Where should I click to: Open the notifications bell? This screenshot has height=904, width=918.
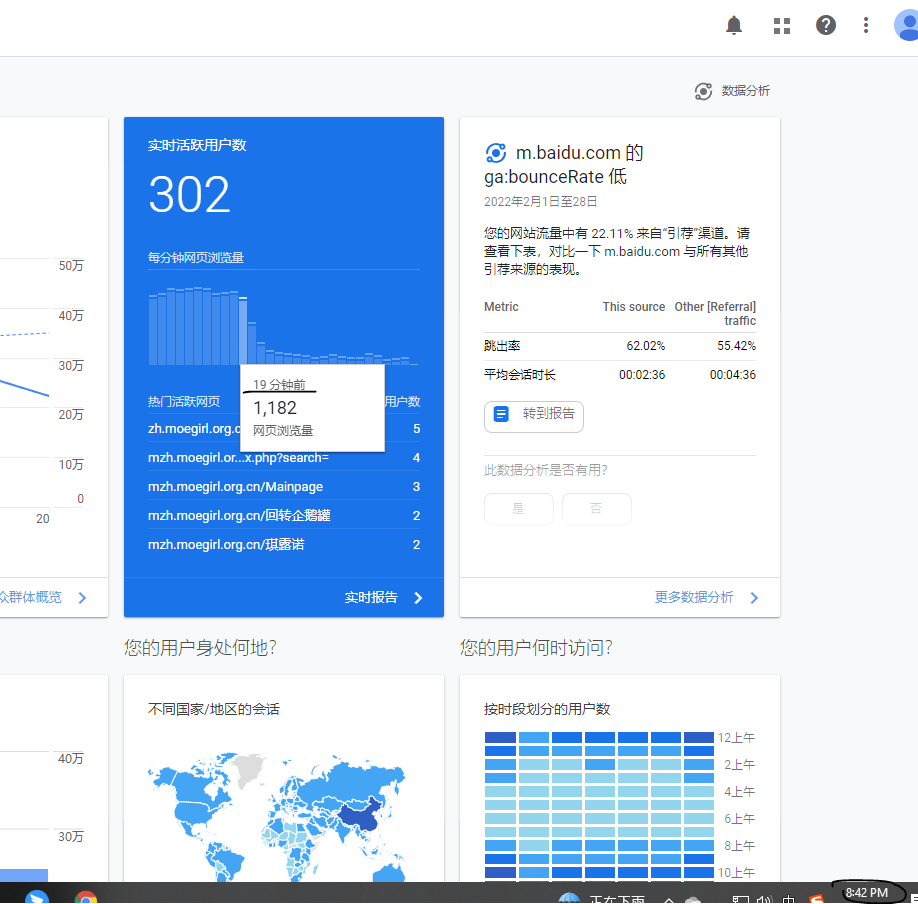coord(734,26)
